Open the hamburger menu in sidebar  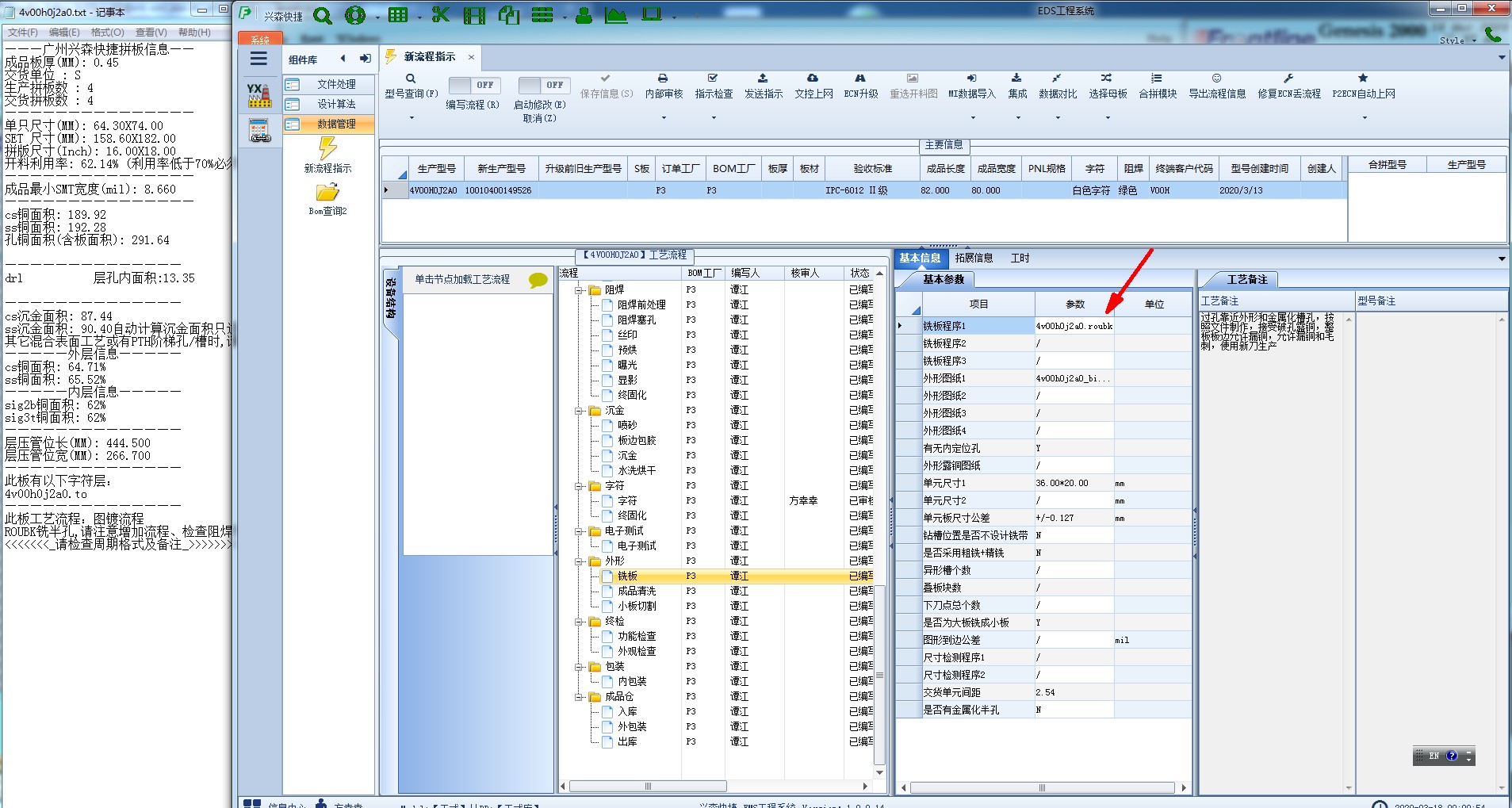[258, 59]
